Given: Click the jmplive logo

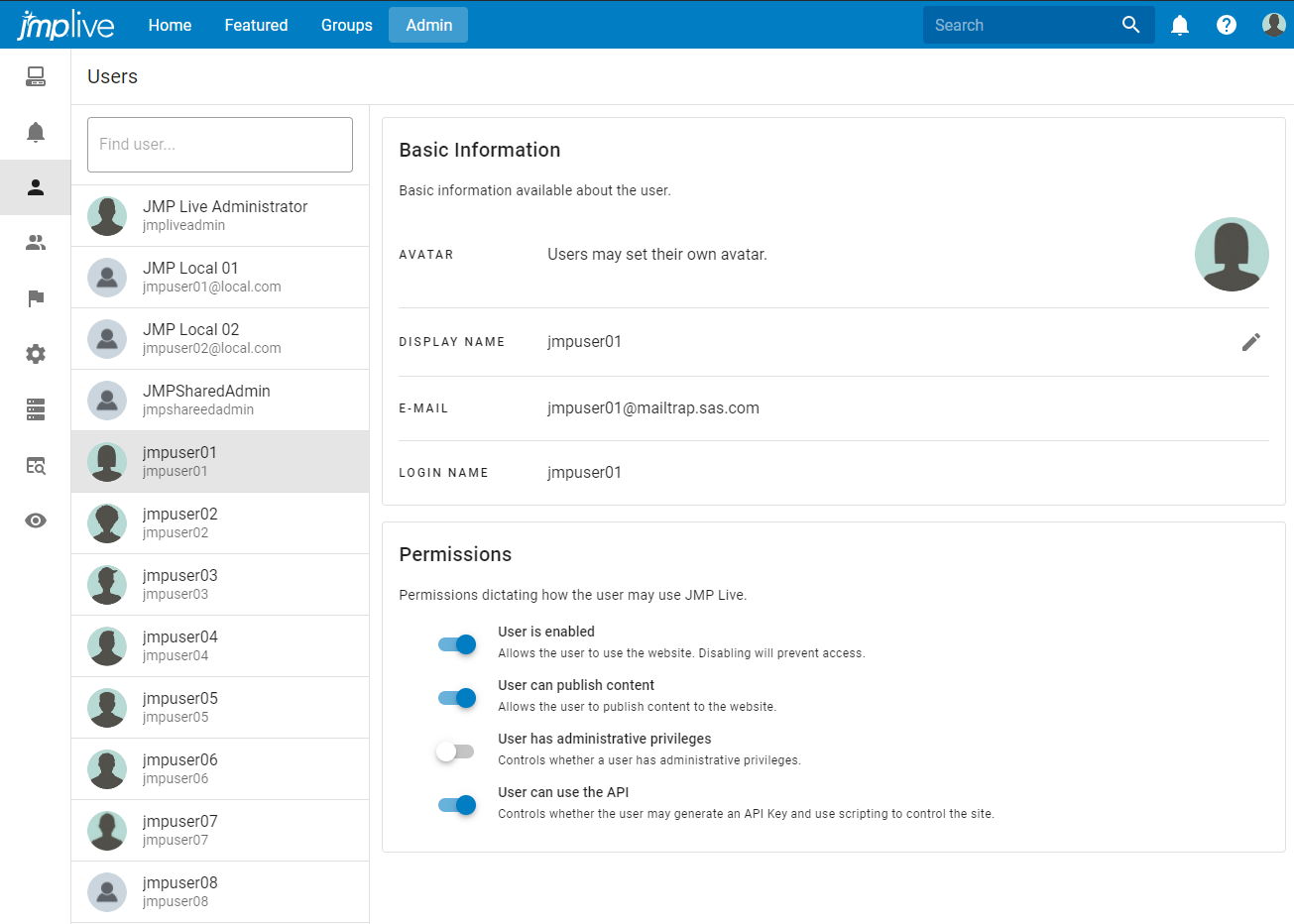Looking at the screenshot, I should (65, 24).
